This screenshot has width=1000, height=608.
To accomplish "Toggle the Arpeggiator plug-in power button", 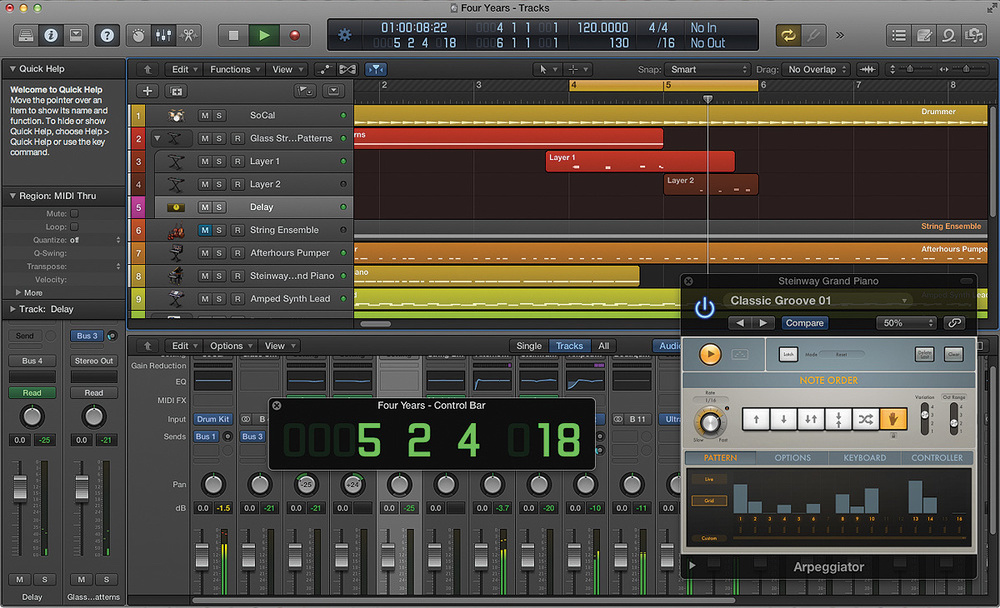I will (705, 308).
